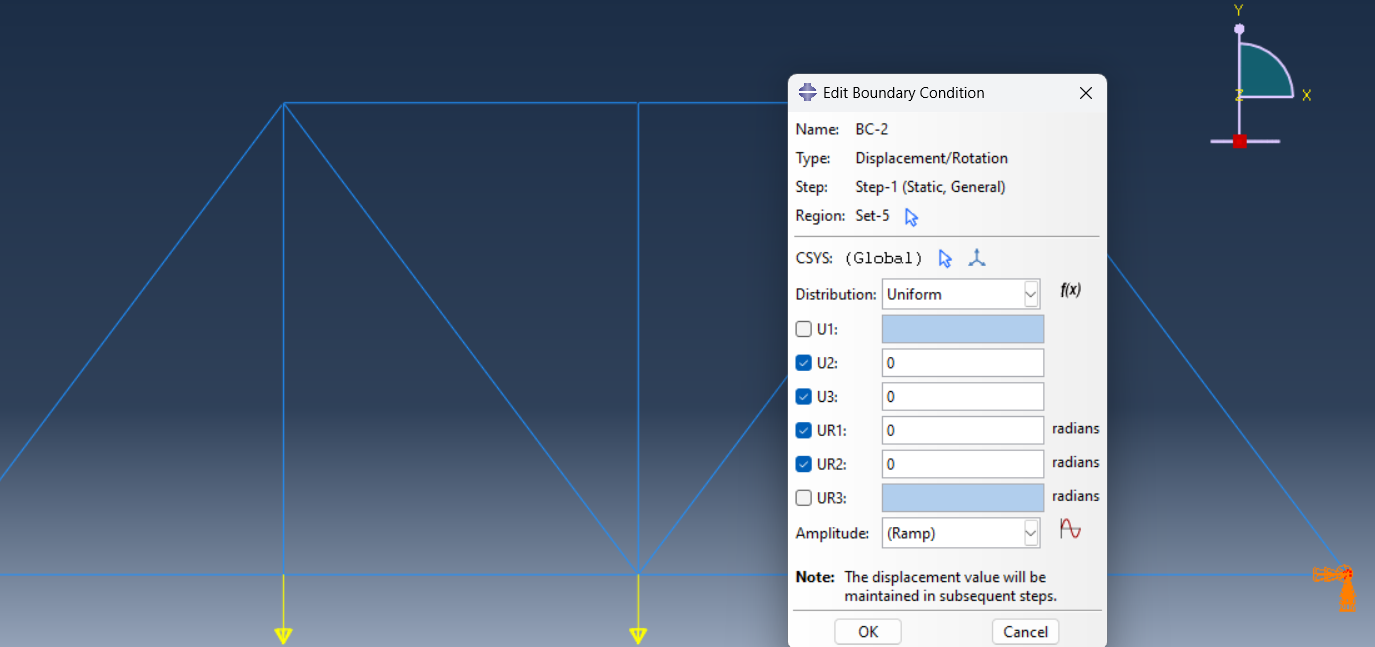Create an amplitude with the curve icon
The height and width of the screenshot is (647, 1375).
(1070, 529)
